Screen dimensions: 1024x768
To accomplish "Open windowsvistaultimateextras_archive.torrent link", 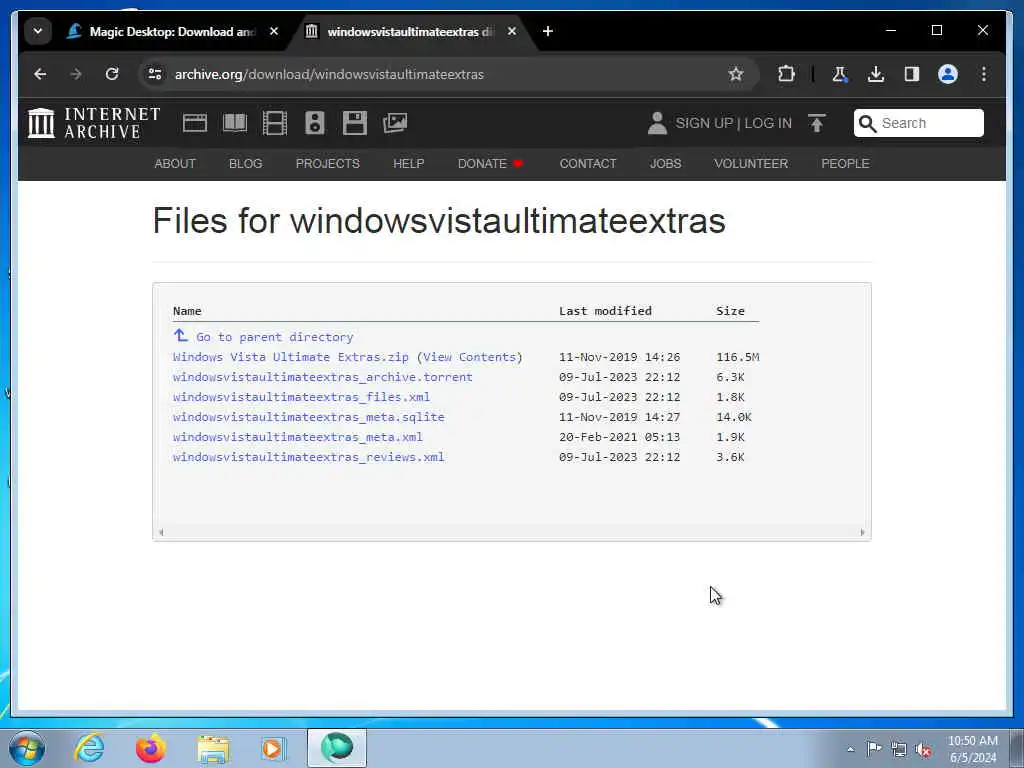I will click(323, 377).
